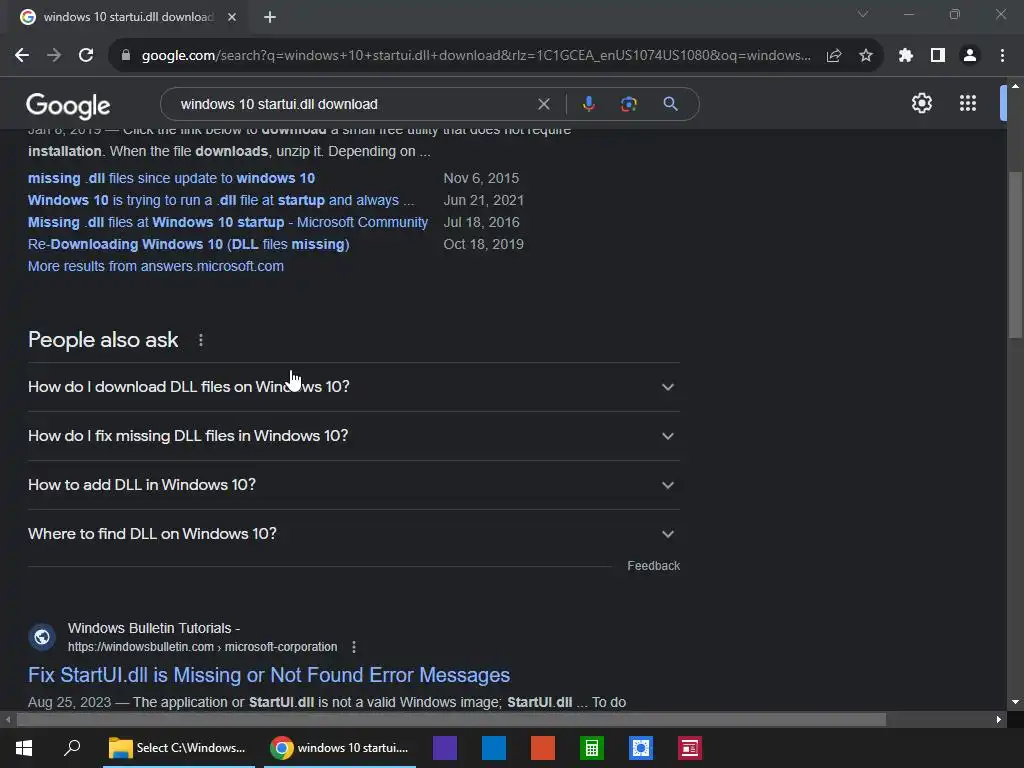Switch to Select C:\Windows taskbar window
Viewport: 1024px width, 768px height.
click(178, 748)
